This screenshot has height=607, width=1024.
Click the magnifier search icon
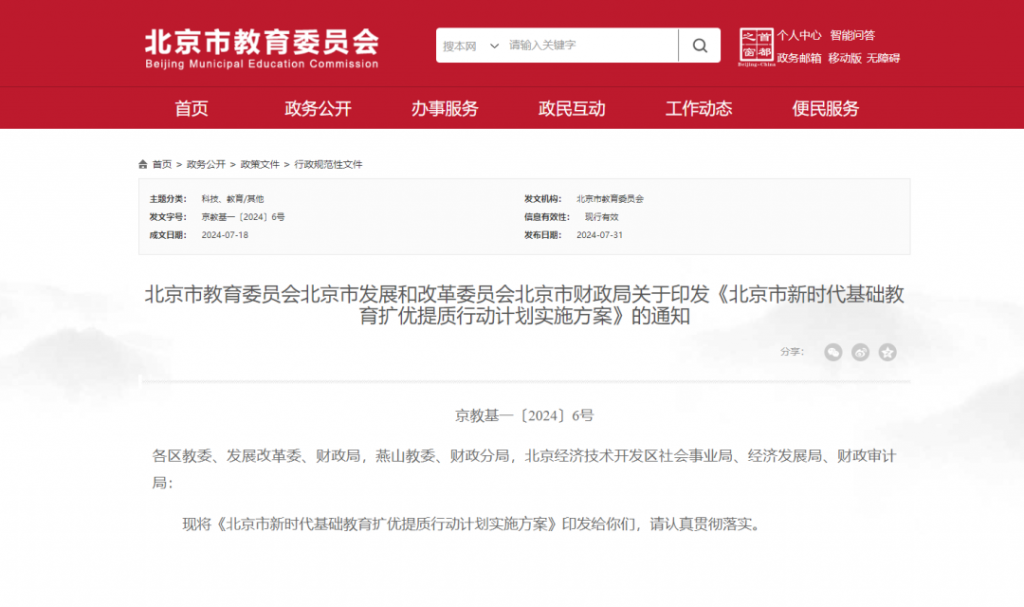click(x=699, y=45)
